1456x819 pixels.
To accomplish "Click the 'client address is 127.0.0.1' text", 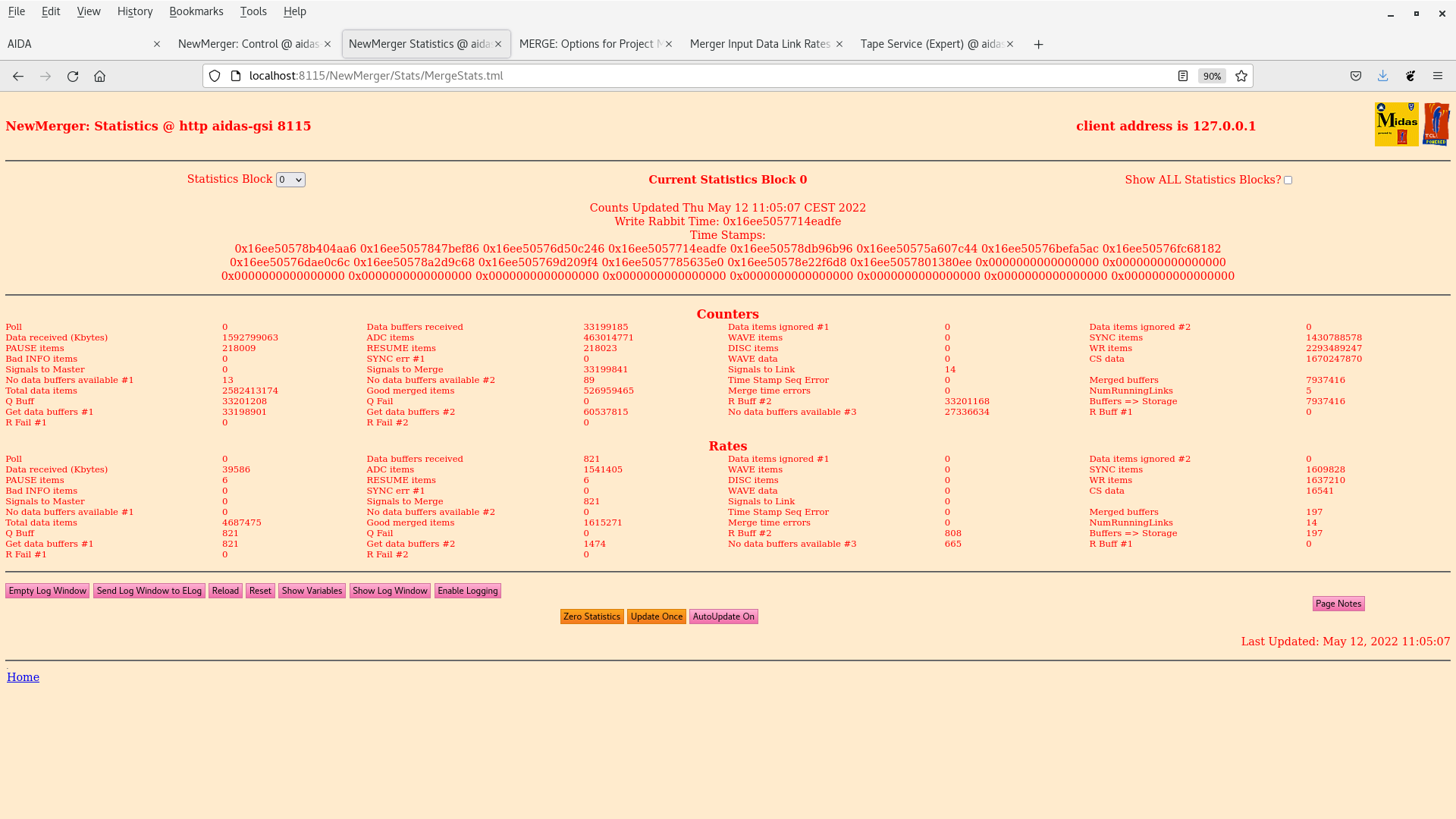I will 1166,126.
